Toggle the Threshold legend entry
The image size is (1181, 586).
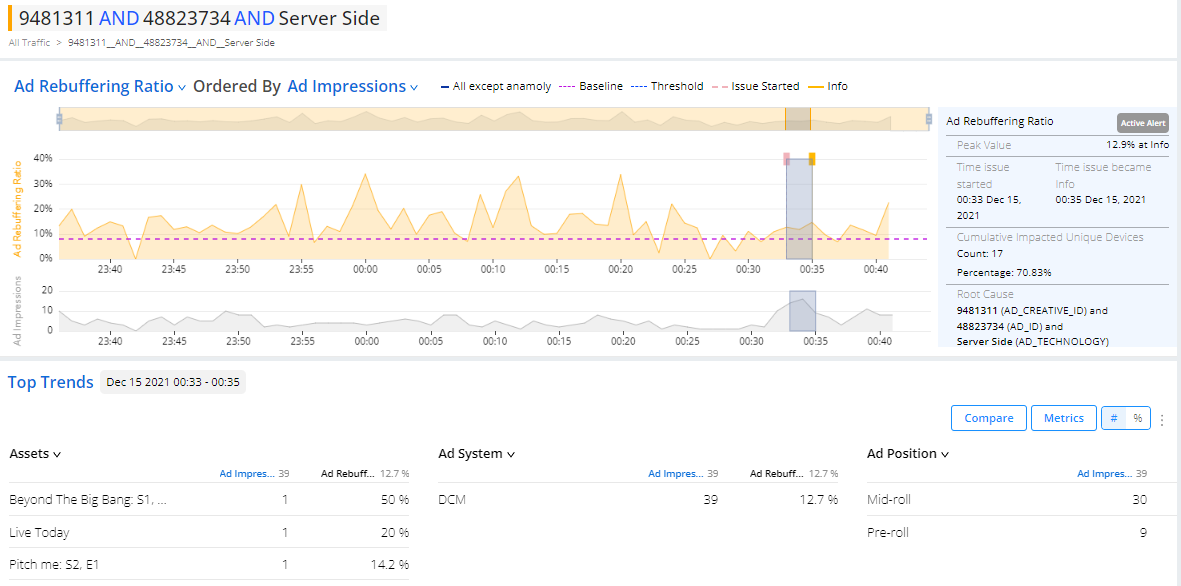667,87
